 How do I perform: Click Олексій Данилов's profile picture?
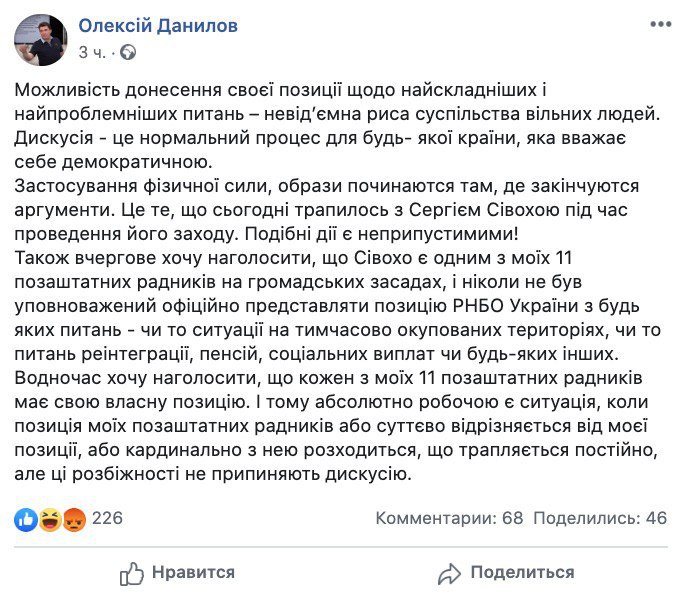click(40, 40)
